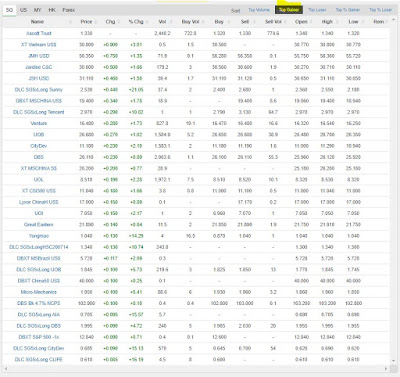Click the left arrow of horizontal scrollbar
The width and height of the screenshot is (400, 377).
5,369
